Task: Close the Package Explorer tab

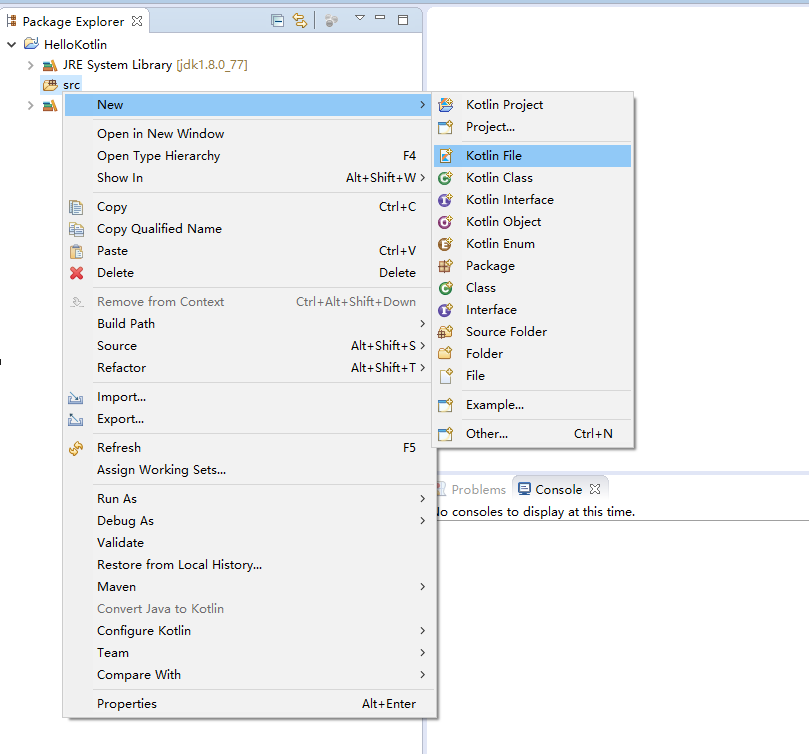Action: 137,21
